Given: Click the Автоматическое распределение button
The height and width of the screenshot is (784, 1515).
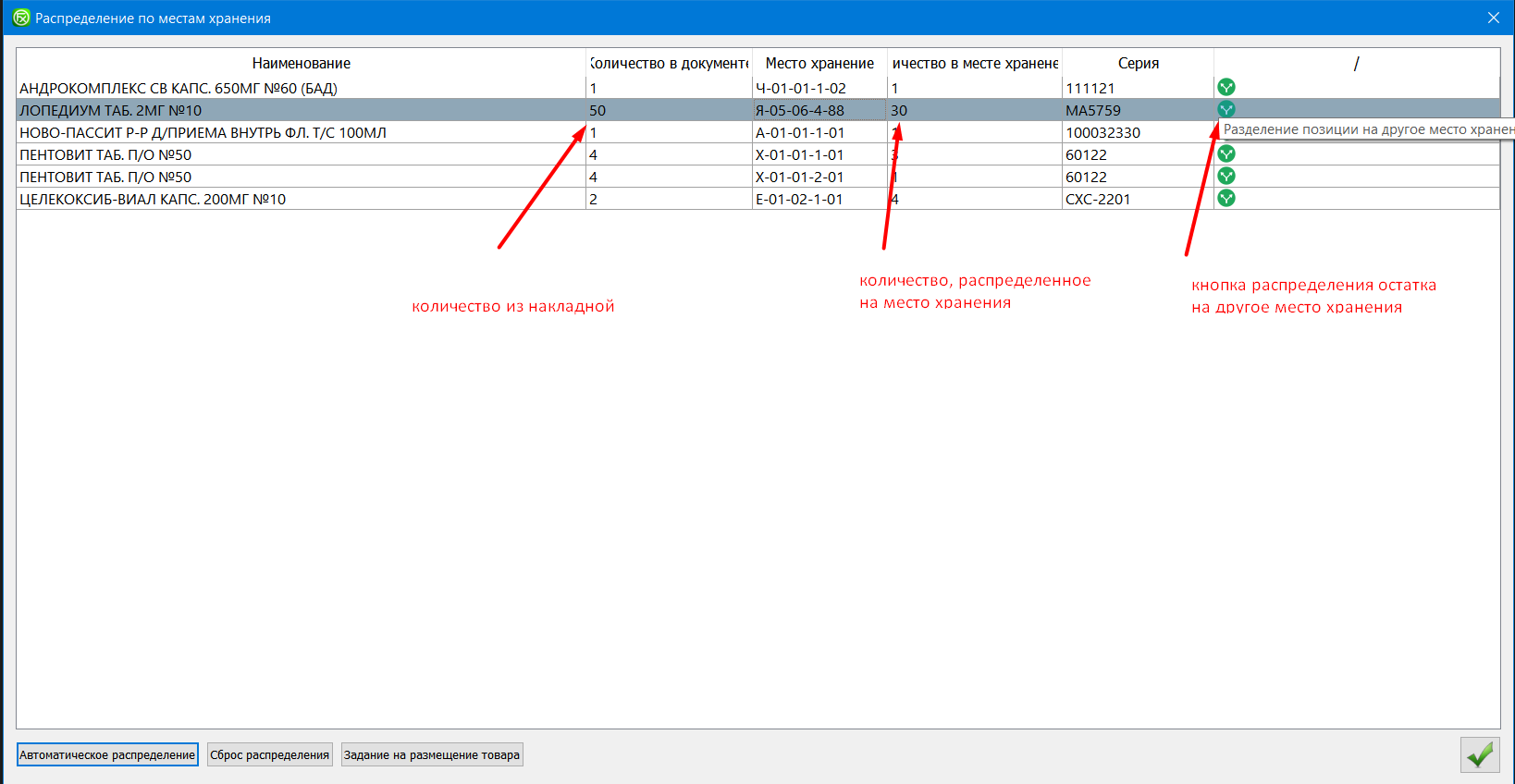Looking at the screenshot, I should (x=107, y=755).
